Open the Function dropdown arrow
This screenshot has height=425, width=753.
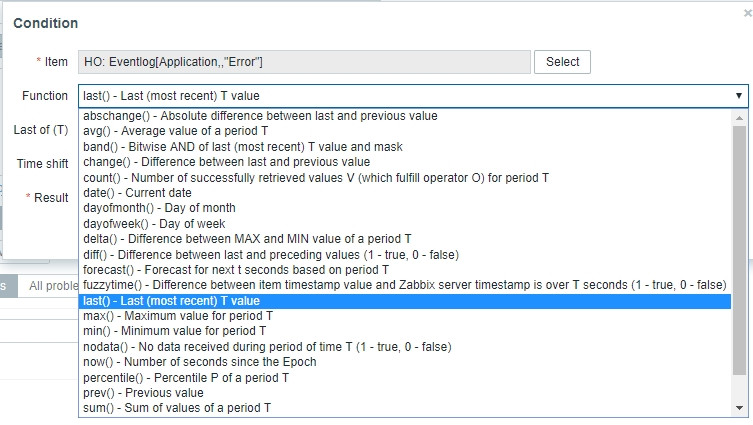739,96
